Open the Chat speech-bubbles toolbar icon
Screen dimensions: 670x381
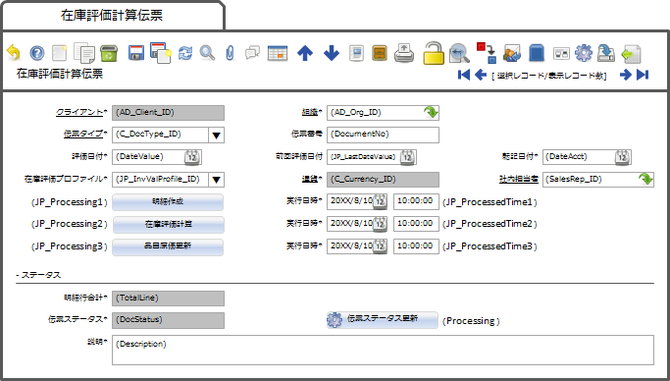(253, 53)
